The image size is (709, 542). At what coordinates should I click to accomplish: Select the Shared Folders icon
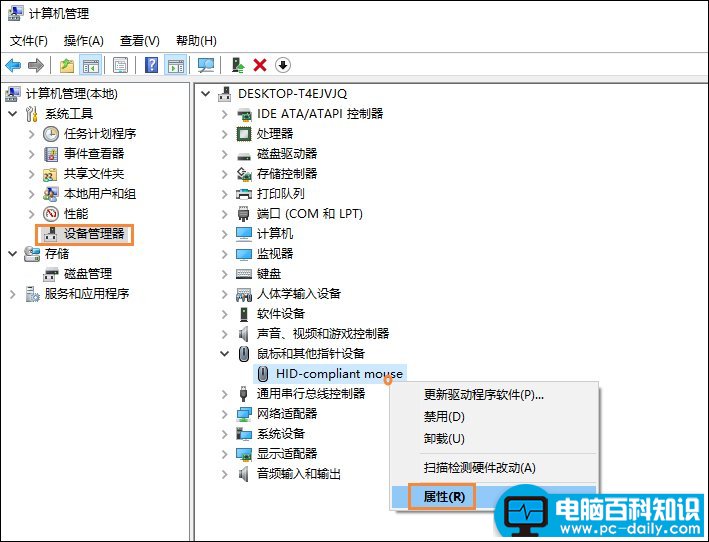(x=51, y=174)
